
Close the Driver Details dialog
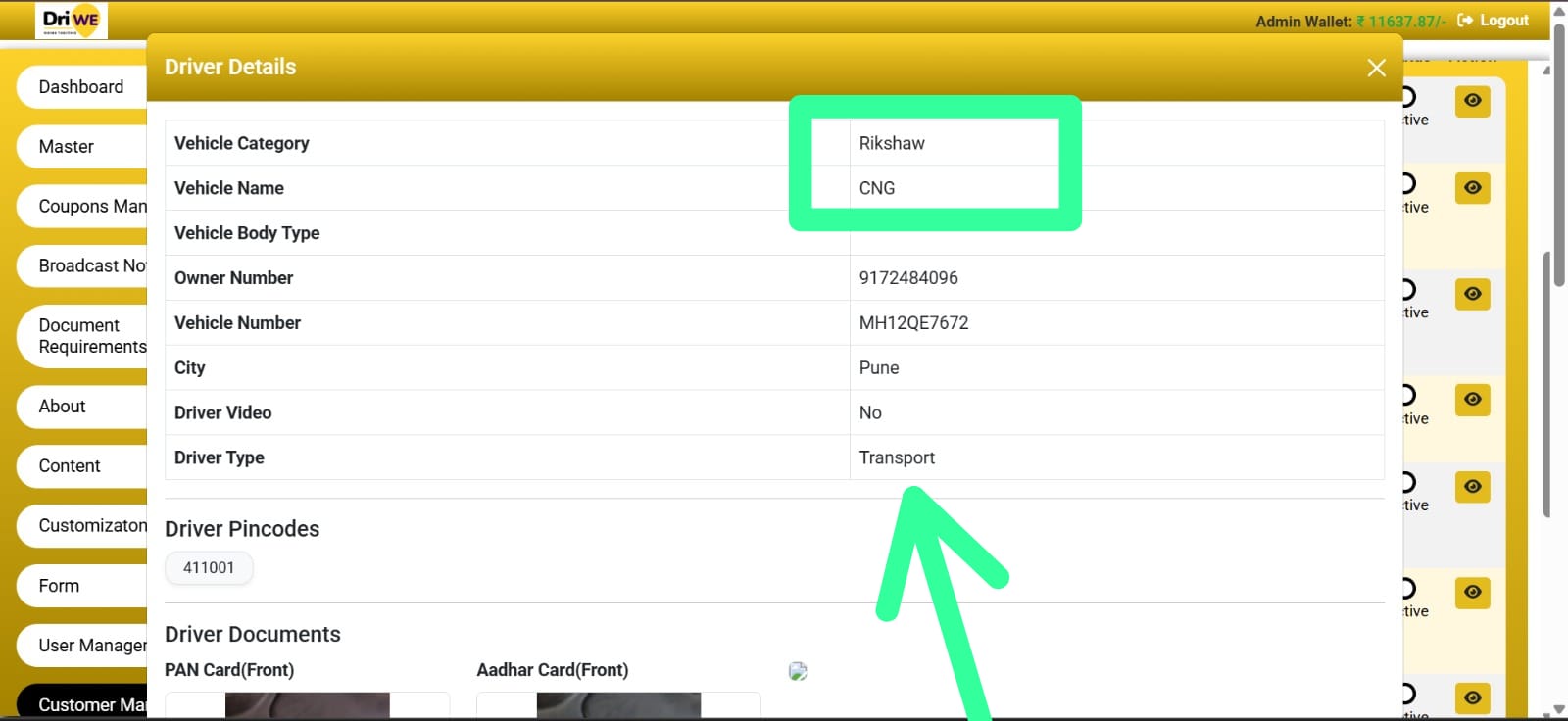1376,68
